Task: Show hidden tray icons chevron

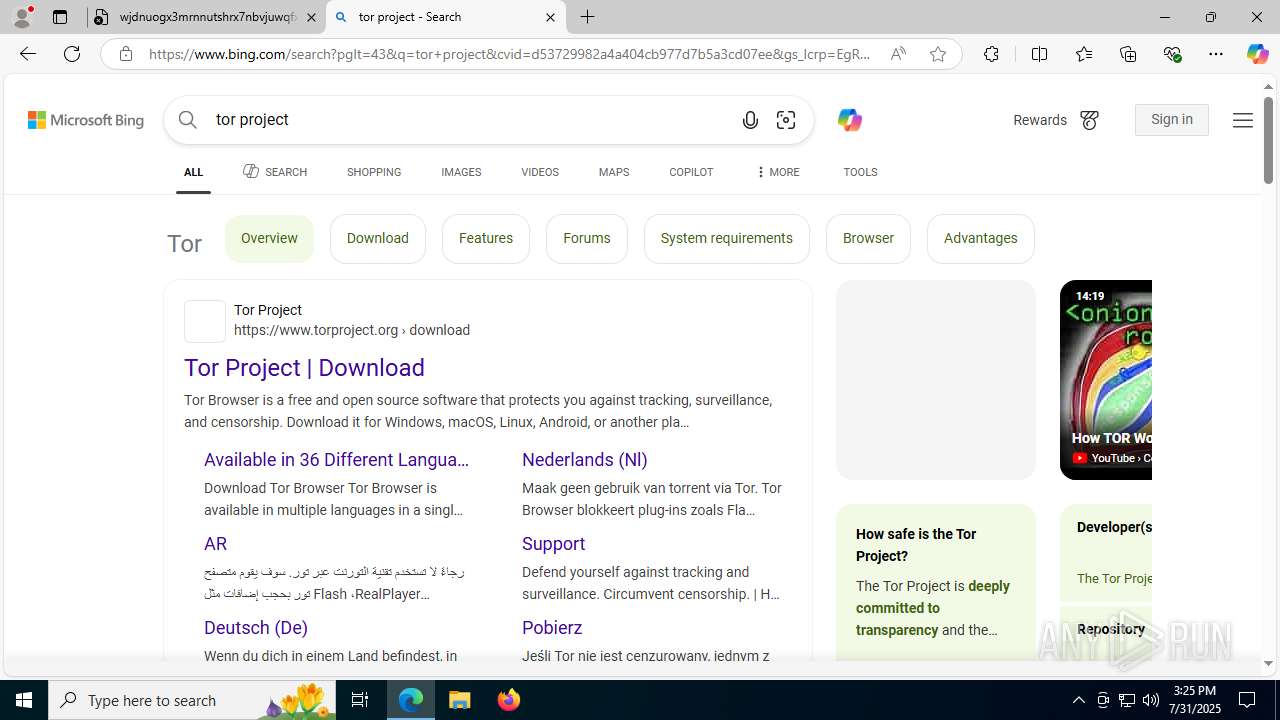Action: [x=1078, y=700]
